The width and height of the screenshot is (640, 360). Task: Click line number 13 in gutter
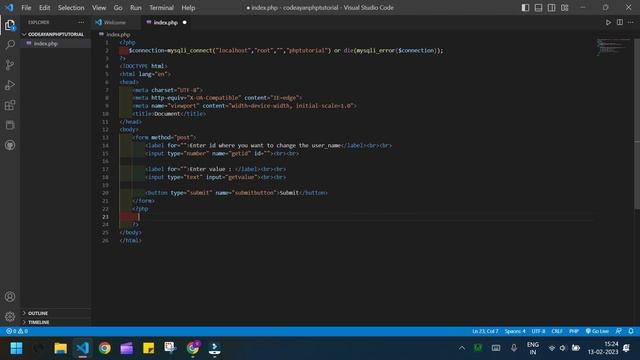click(105, 138)
